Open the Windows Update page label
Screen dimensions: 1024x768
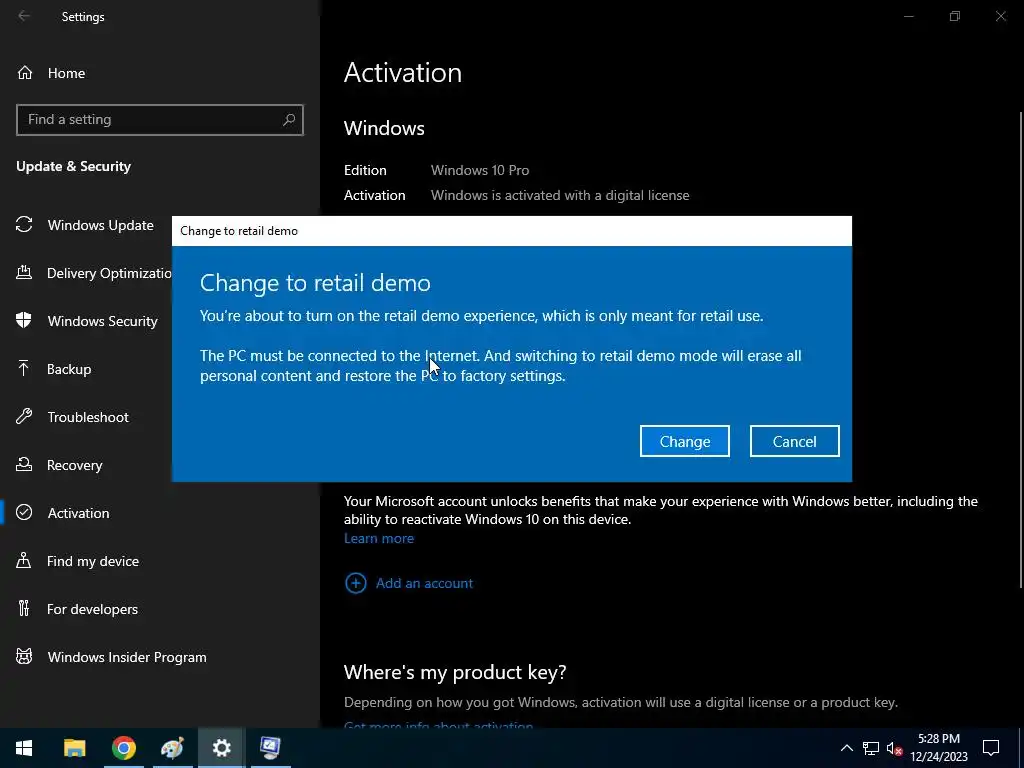pos(101,225)
